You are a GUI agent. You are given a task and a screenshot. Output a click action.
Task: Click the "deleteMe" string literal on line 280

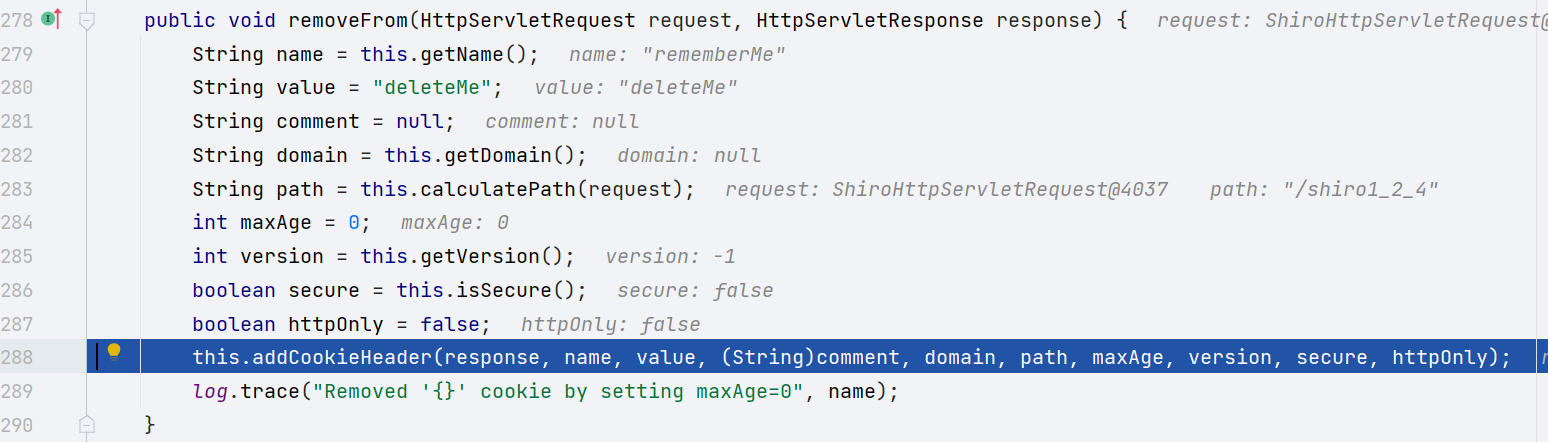432,88
